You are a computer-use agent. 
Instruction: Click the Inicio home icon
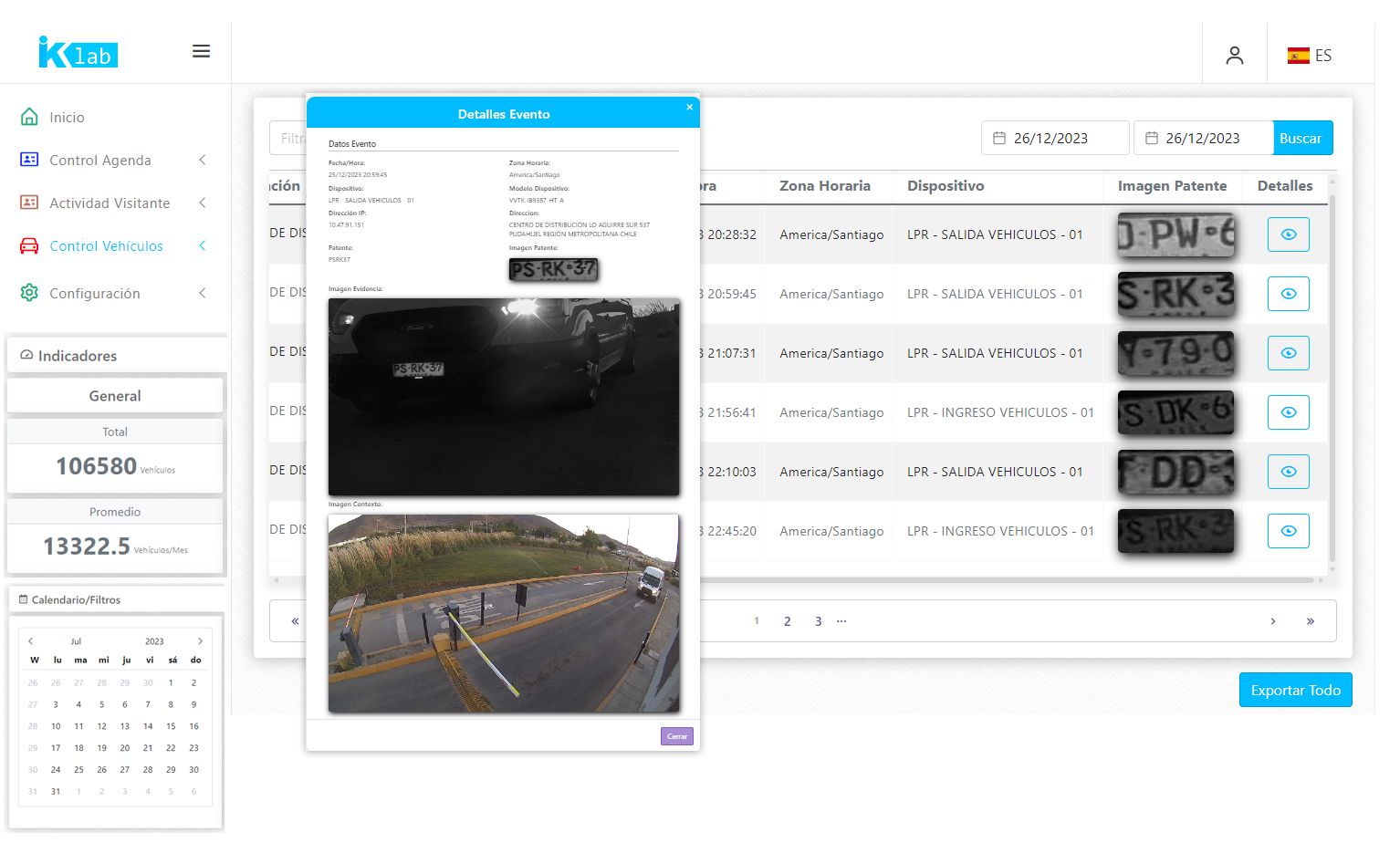click(x=29, y=117)
